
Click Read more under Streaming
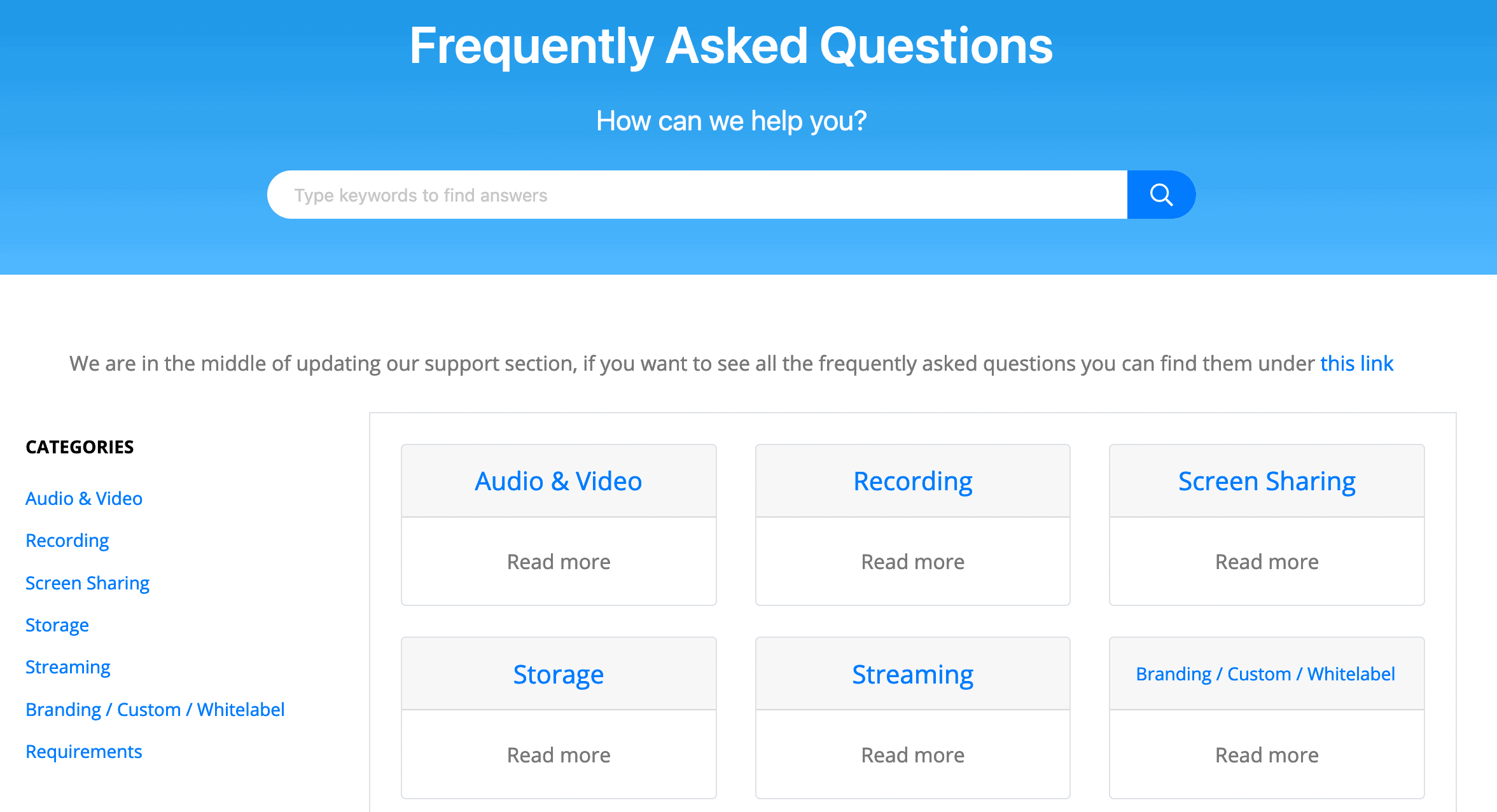[x=912, y=755]
